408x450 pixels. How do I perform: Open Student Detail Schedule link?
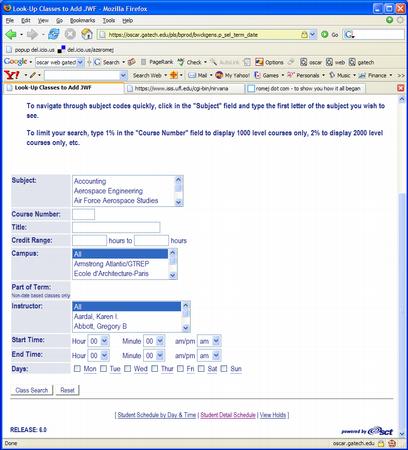click(228, 415)
